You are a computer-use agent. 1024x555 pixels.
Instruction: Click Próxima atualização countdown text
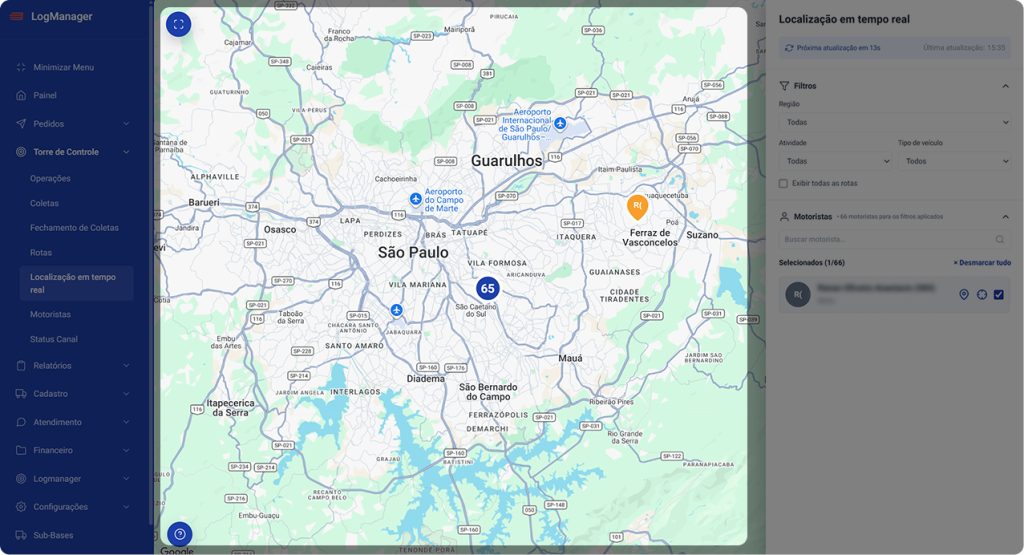click(839, 48)
